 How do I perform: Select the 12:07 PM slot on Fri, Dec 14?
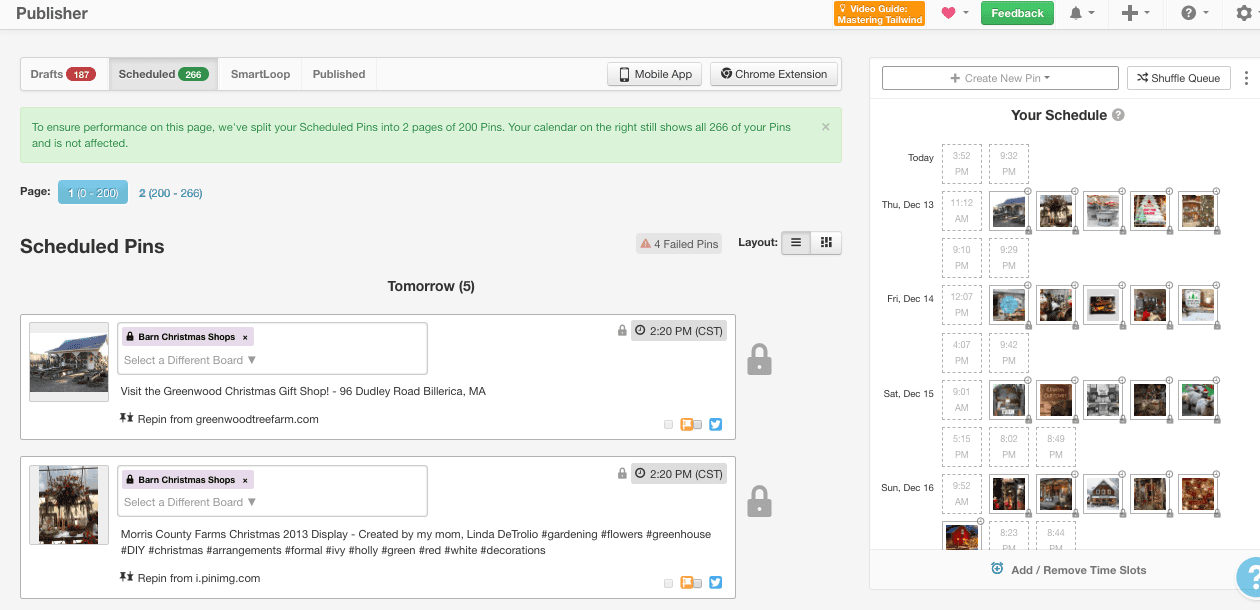tap(961, 305)
